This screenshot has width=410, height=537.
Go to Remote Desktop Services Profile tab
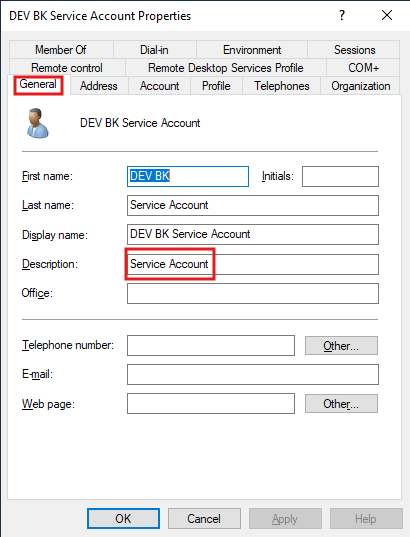[x=226, y=67]
